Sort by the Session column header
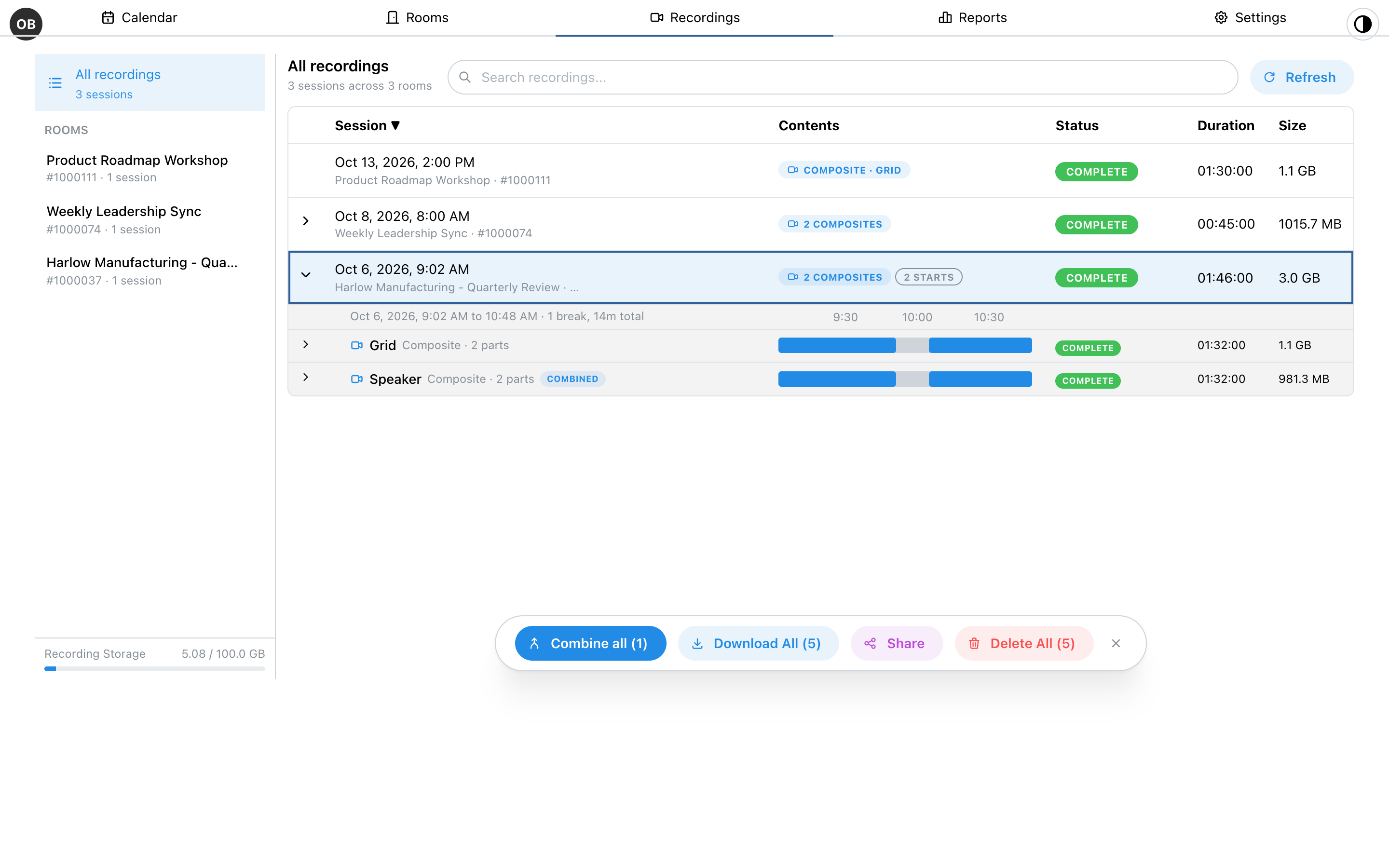This screenshot has height=868, width=1389. (367, 126)
